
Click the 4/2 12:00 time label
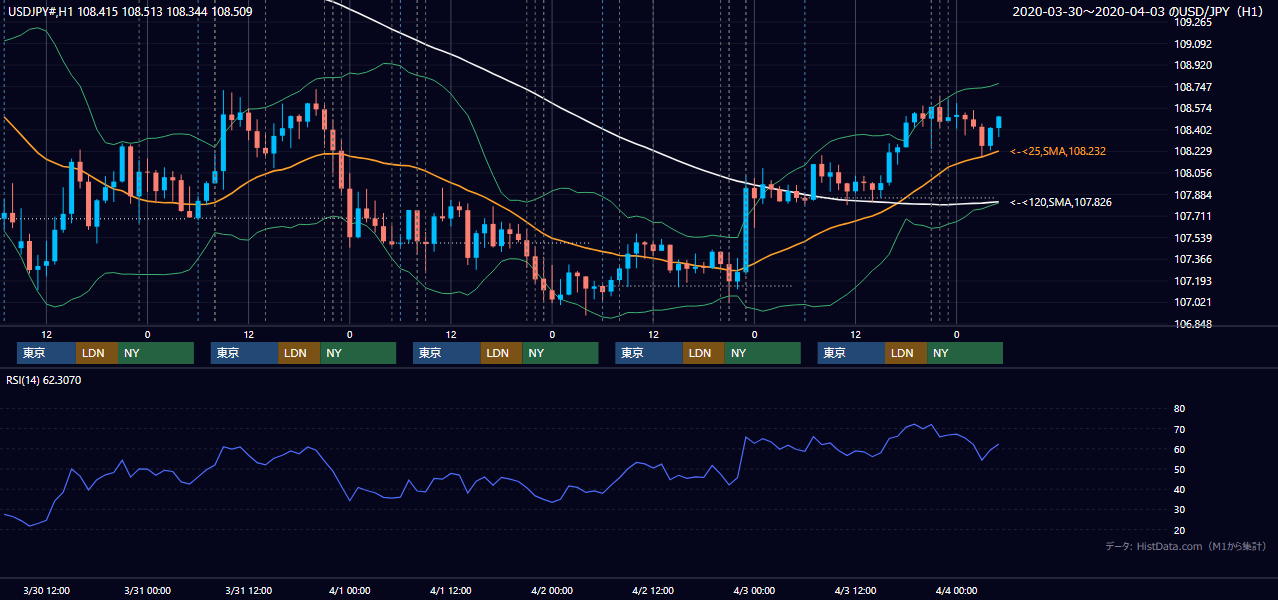(x=653, y=590)
